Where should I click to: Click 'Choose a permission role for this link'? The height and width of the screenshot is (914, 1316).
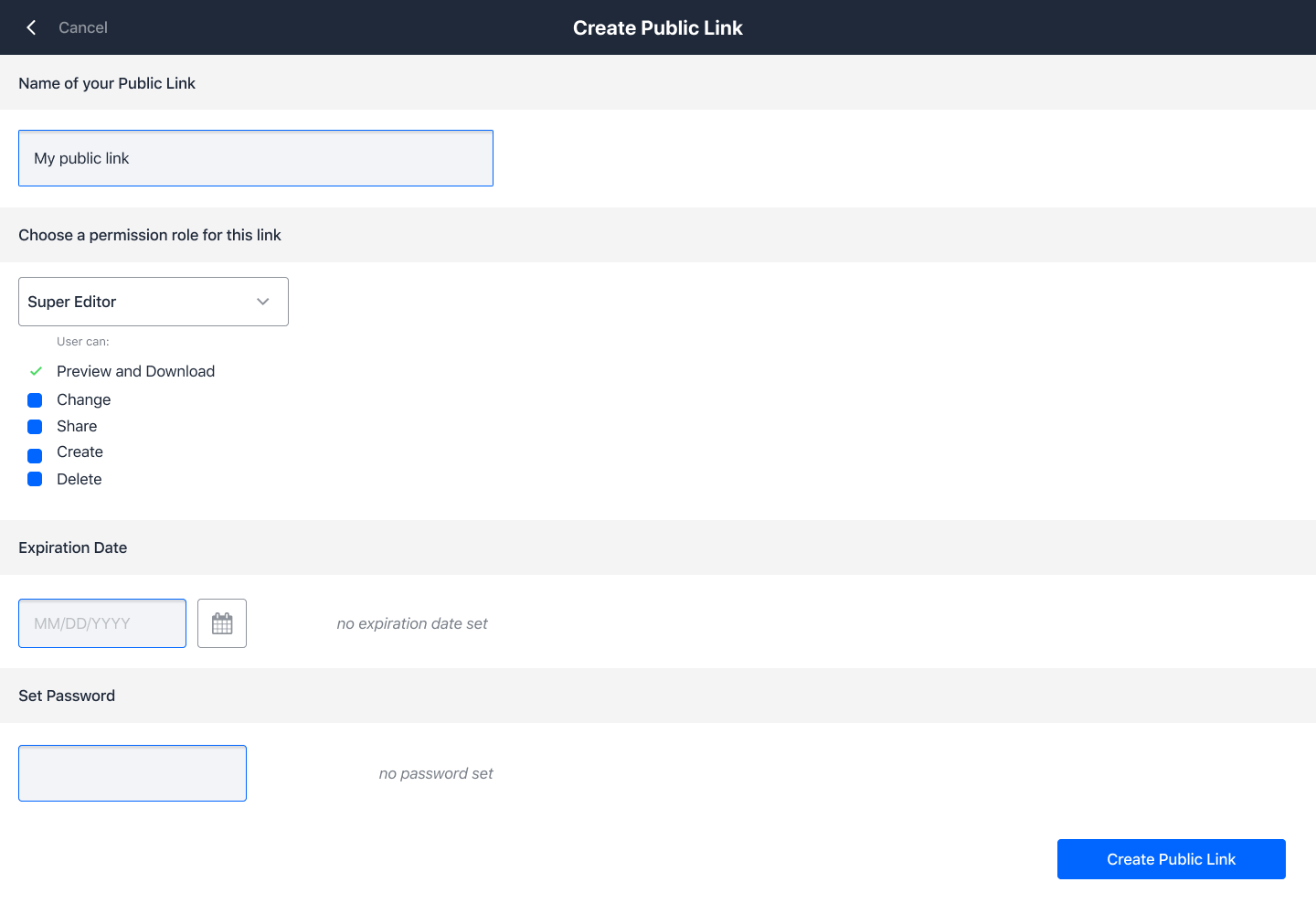click(150, 235)
